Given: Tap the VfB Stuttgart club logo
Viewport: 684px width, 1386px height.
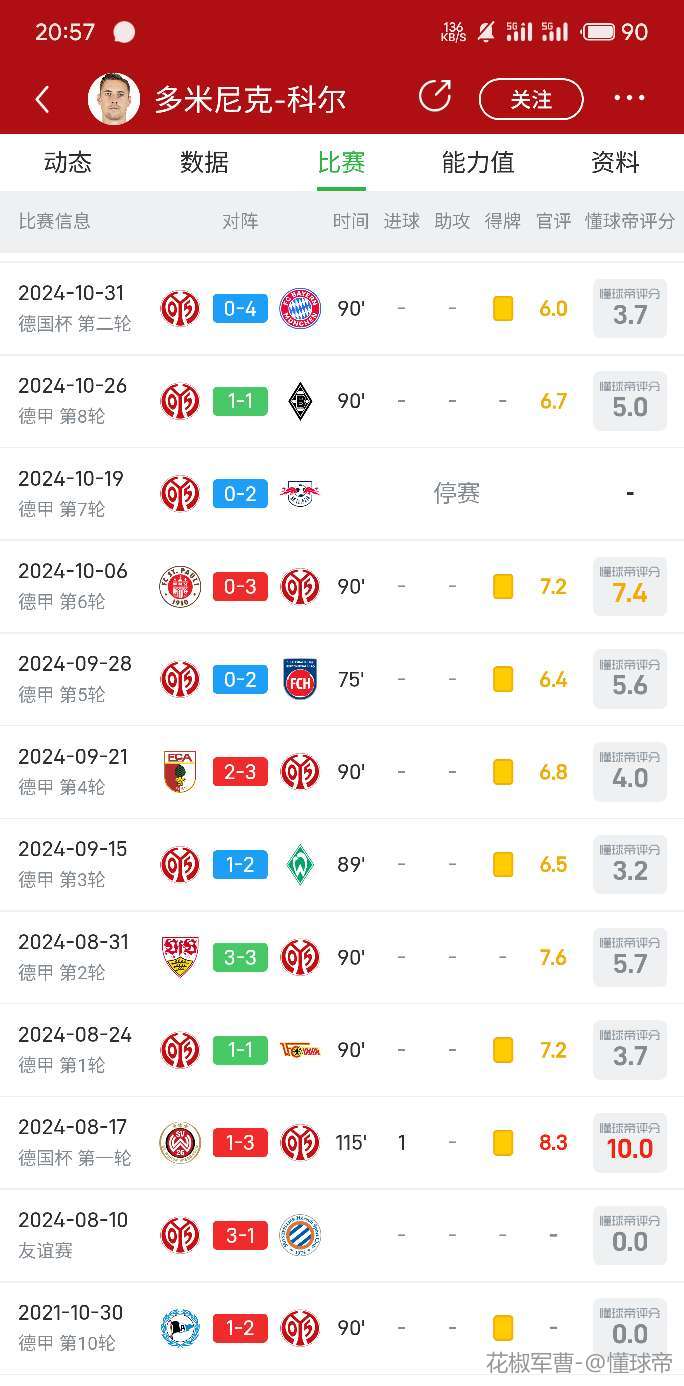Looking at the screenshot, I should (x=180, y=957).
